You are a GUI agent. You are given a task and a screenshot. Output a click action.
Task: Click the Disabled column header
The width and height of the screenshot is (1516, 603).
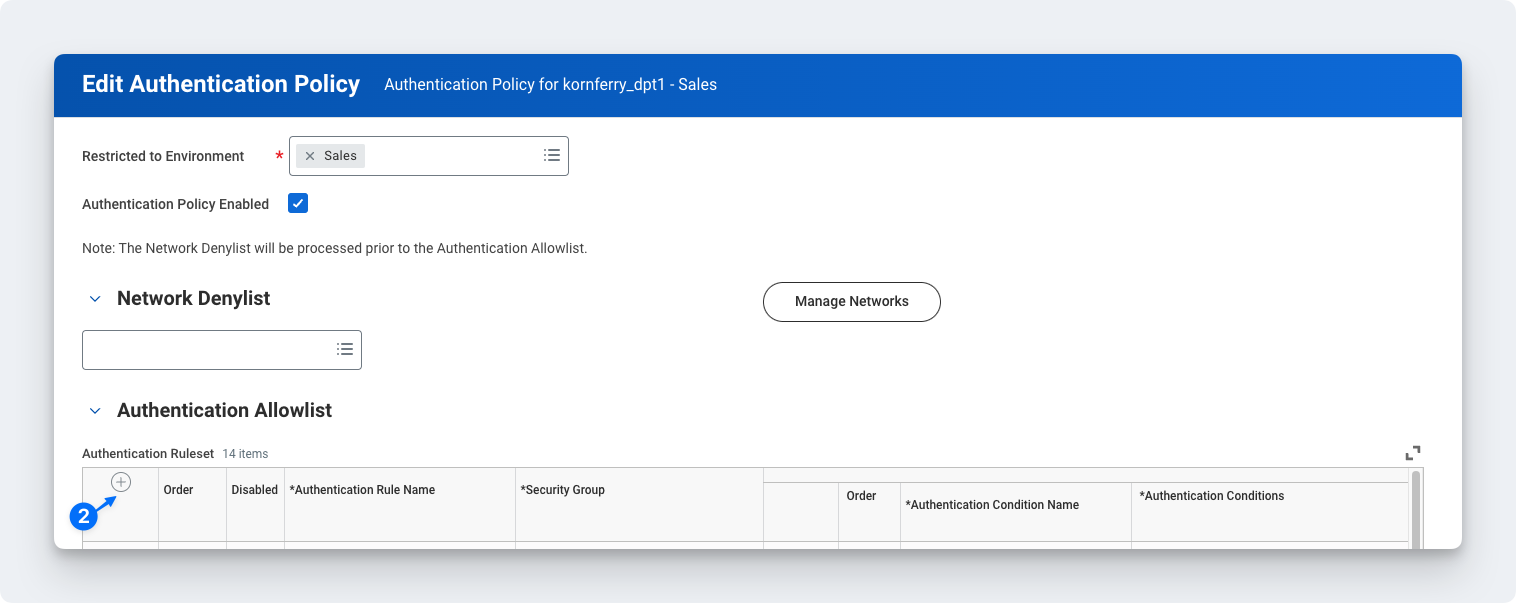click(254, 490)
